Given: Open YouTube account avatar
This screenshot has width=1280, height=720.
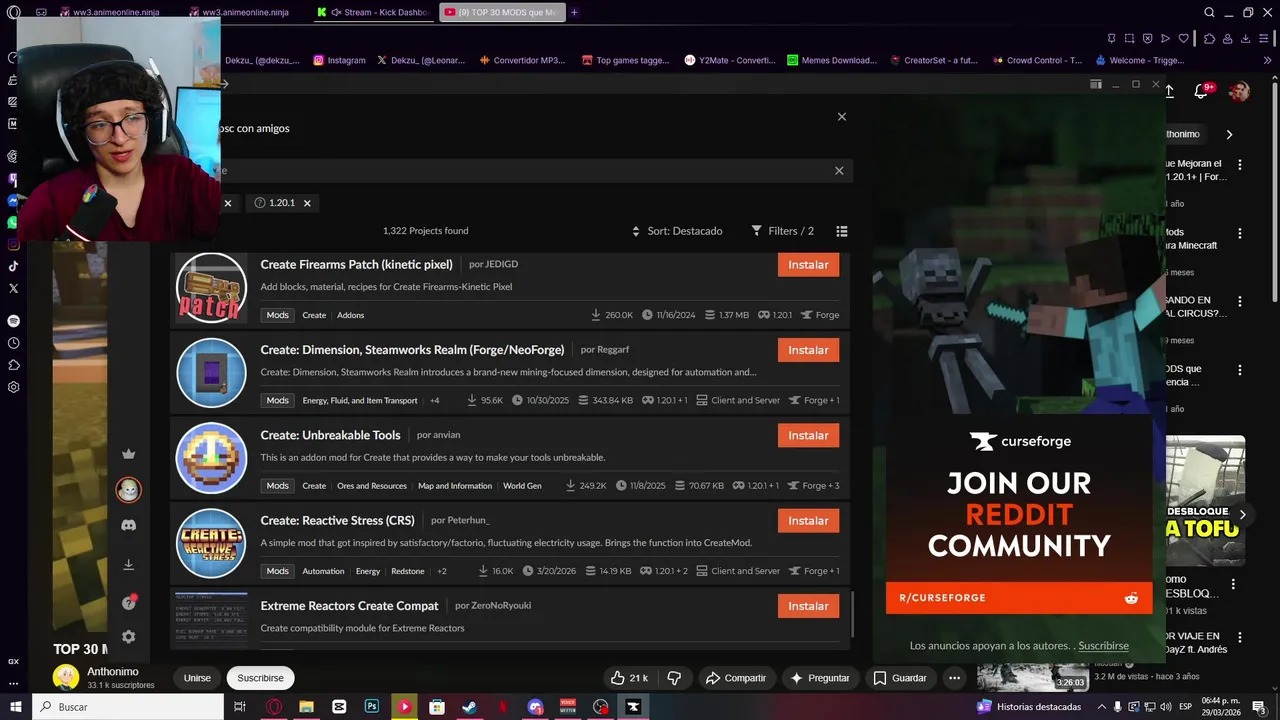Looking at the screenshot, I should coord(1239,92).
